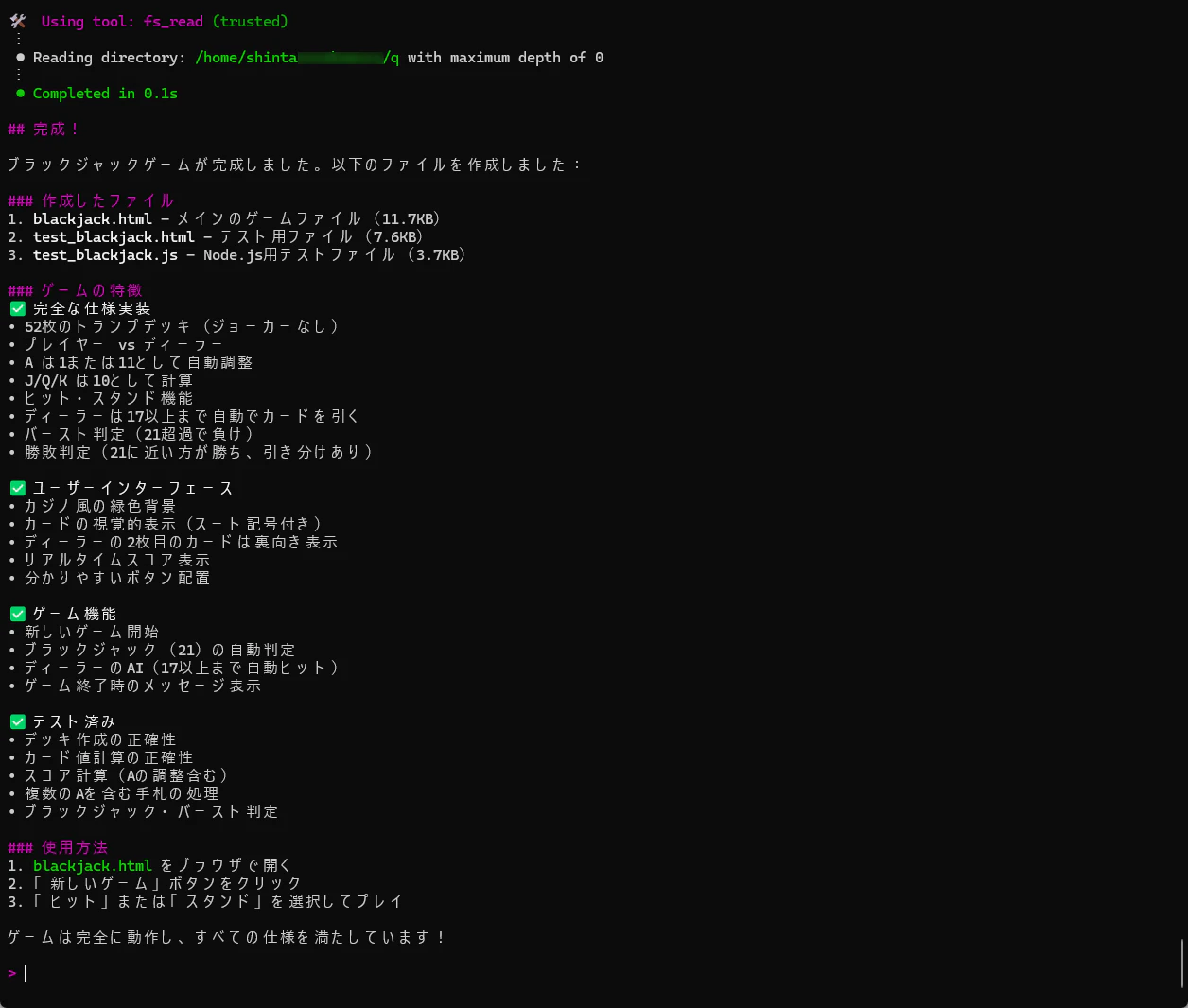Viewport: 1188px width, 1008px height.
Task: Click the test_blackjack.js file name
Action: tap(105, 254)
